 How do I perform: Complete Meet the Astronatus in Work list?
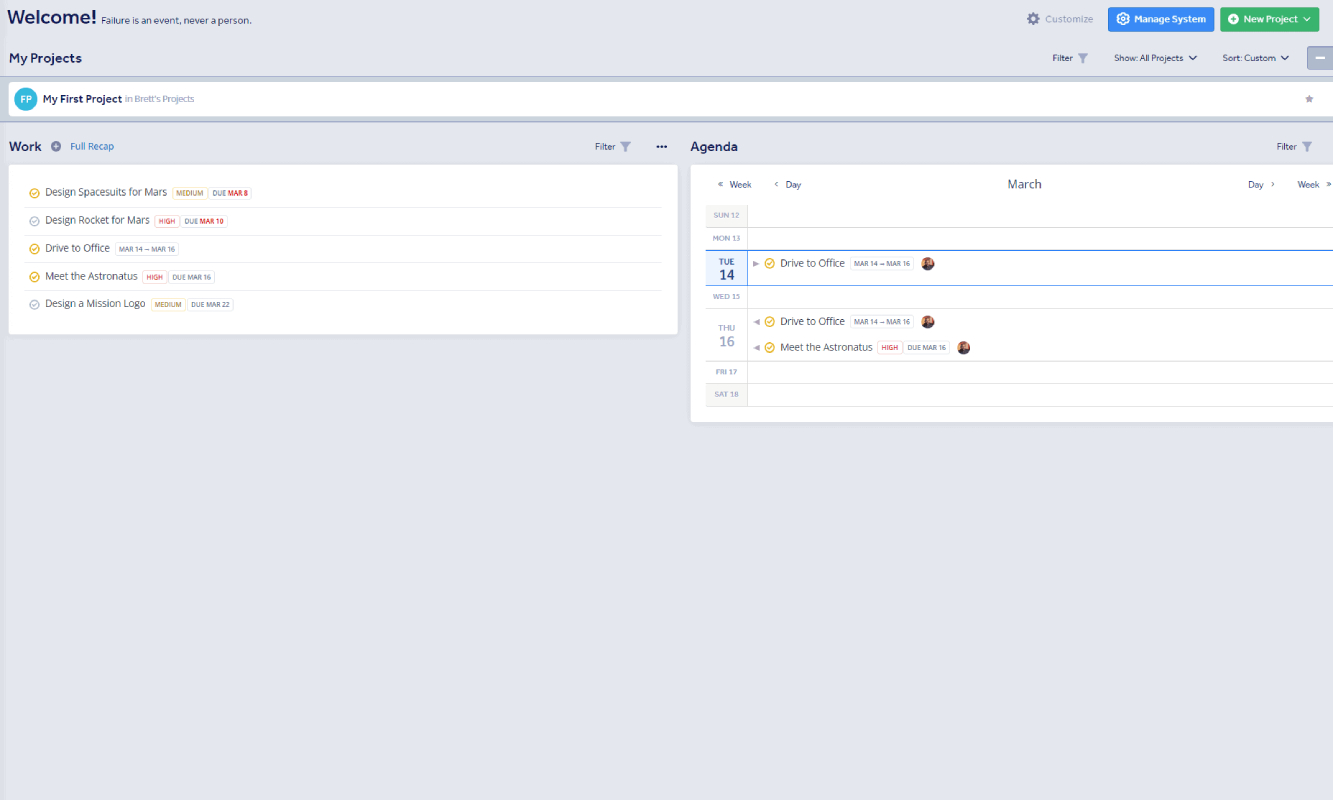(34, 277)
